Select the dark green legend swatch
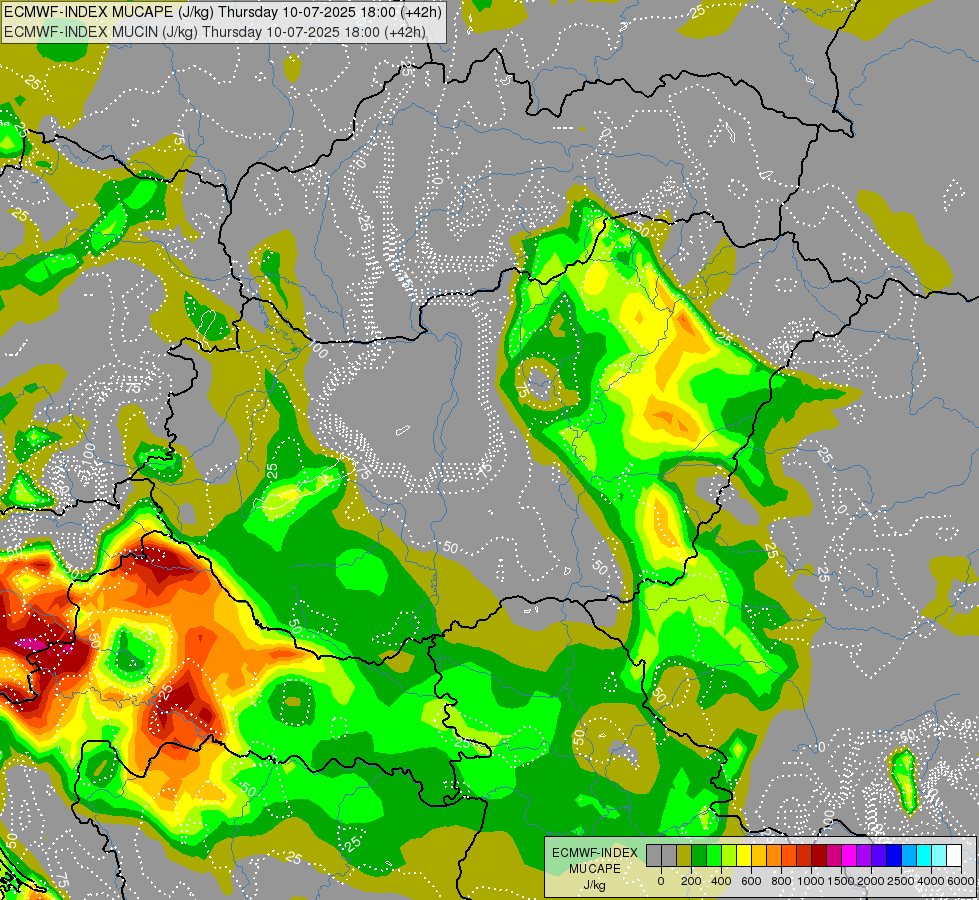Screen dimensions: 979x900 tap(699, 855)
